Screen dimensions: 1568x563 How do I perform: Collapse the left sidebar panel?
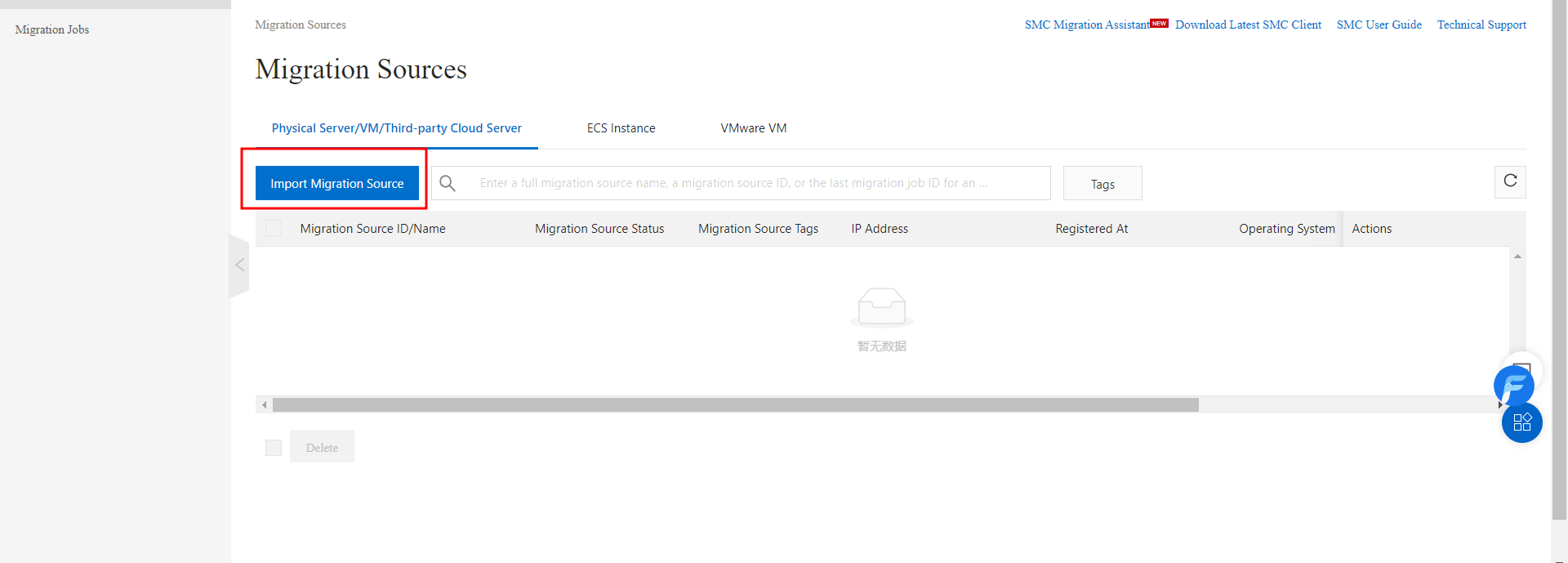(239, 265)
